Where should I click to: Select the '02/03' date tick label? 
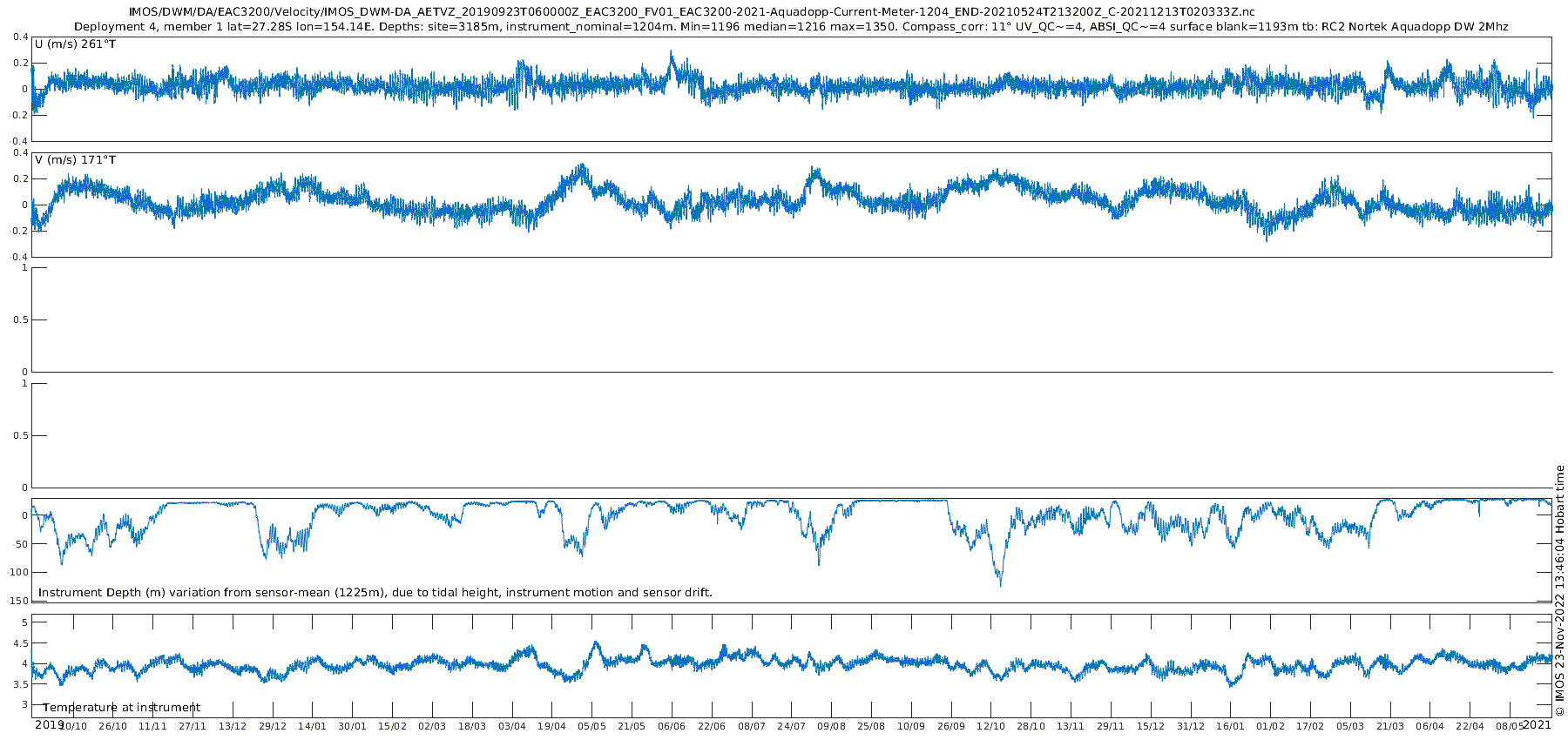tap(432, 726)
